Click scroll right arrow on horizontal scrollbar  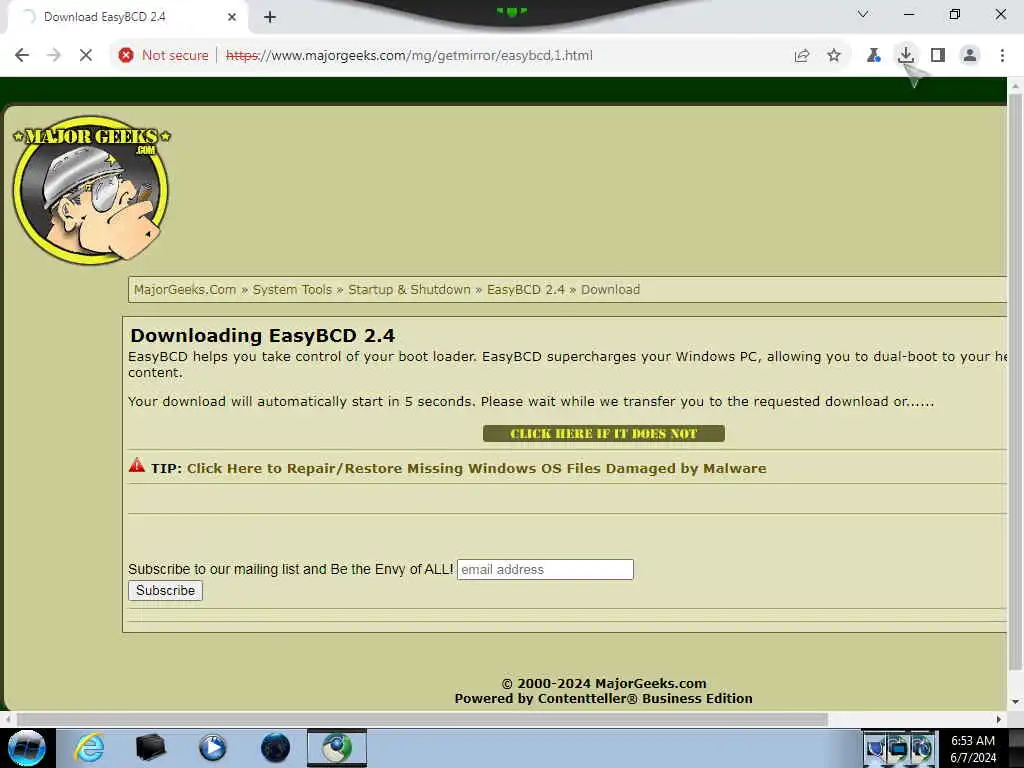coord(999,719)
